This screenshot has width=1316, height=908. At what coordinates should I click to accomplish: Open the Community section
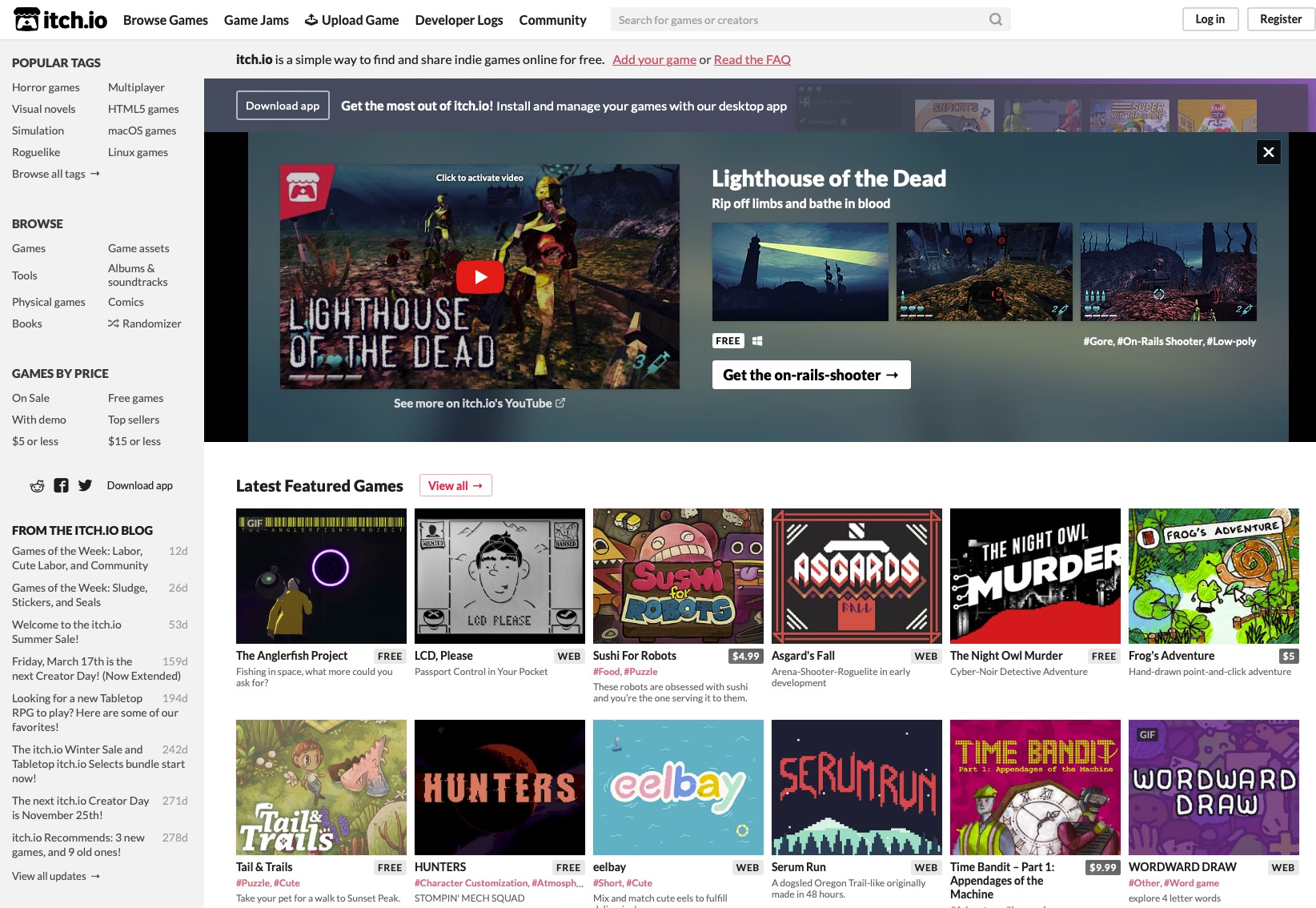(x=552, y=19)
